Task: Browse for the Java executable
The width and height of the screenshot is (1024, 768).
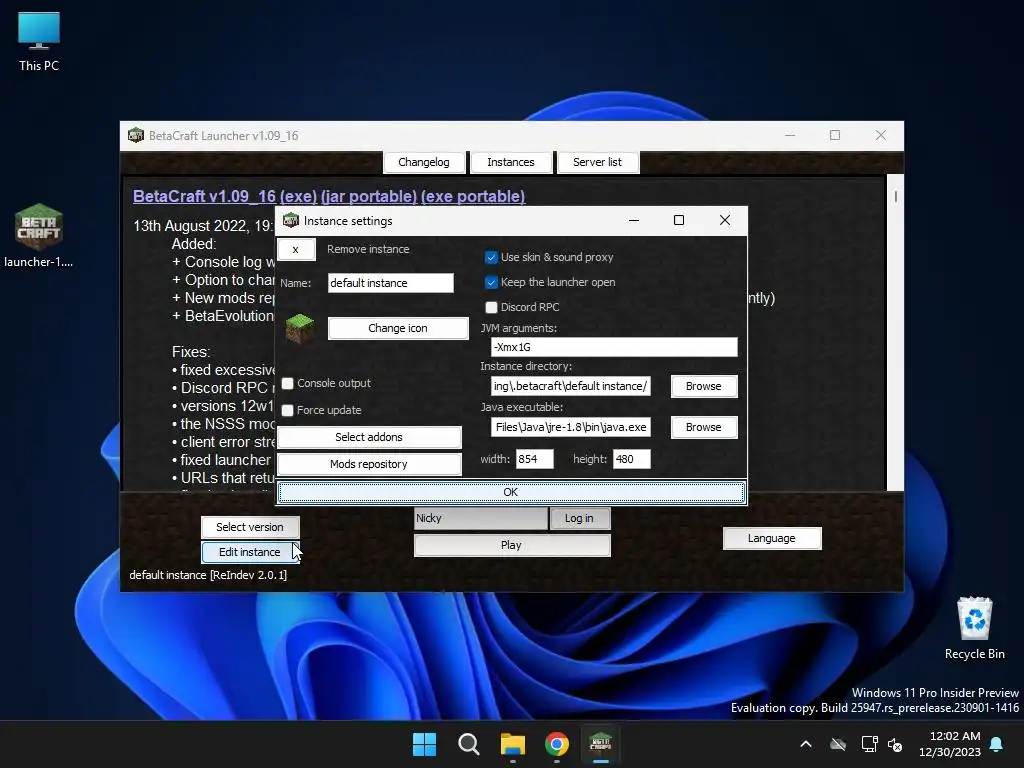Action: tap(704, 427)
